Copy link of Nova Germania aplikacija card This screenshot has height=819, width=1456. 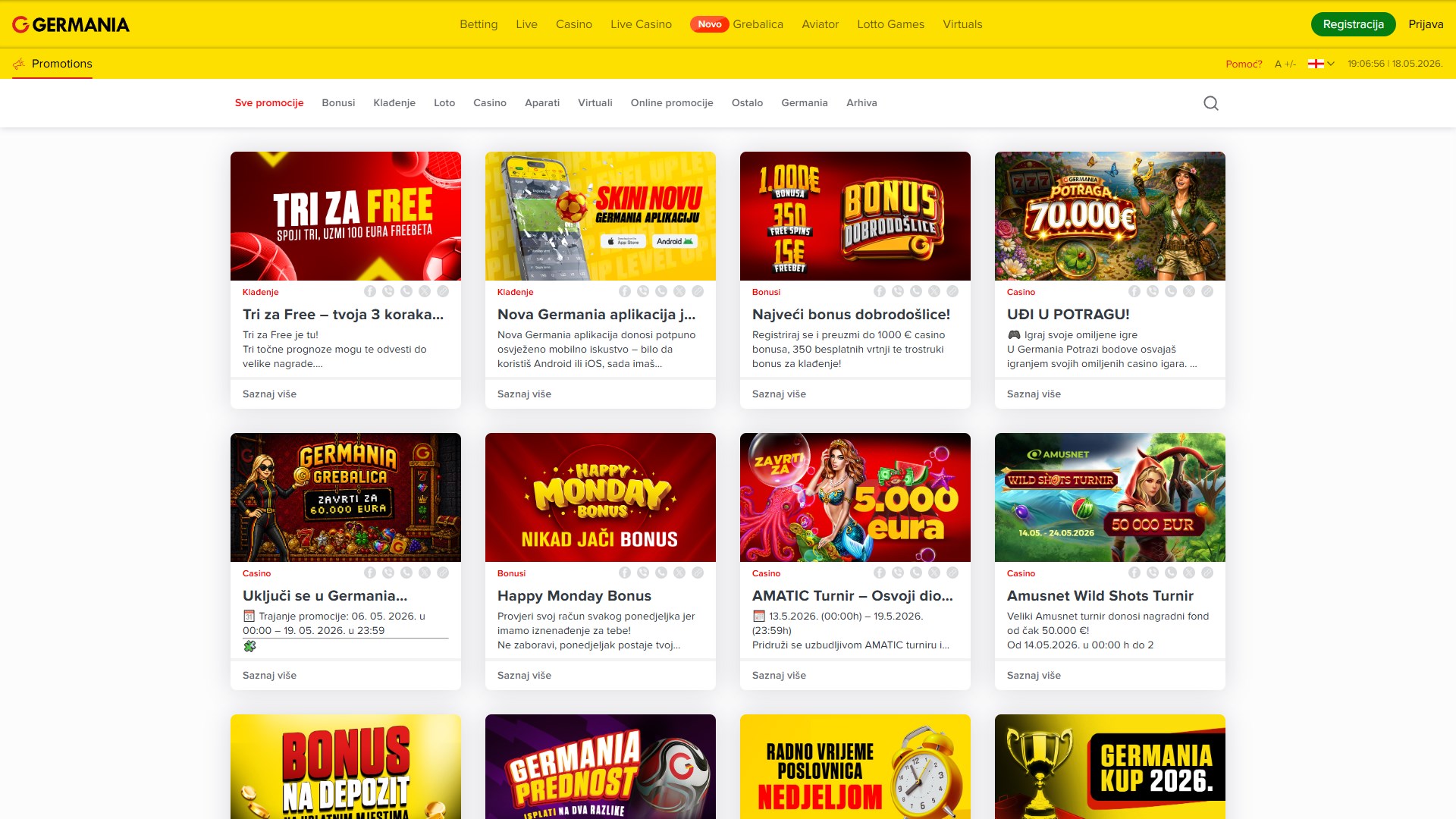pyautogui.click(x=698, y=291)
